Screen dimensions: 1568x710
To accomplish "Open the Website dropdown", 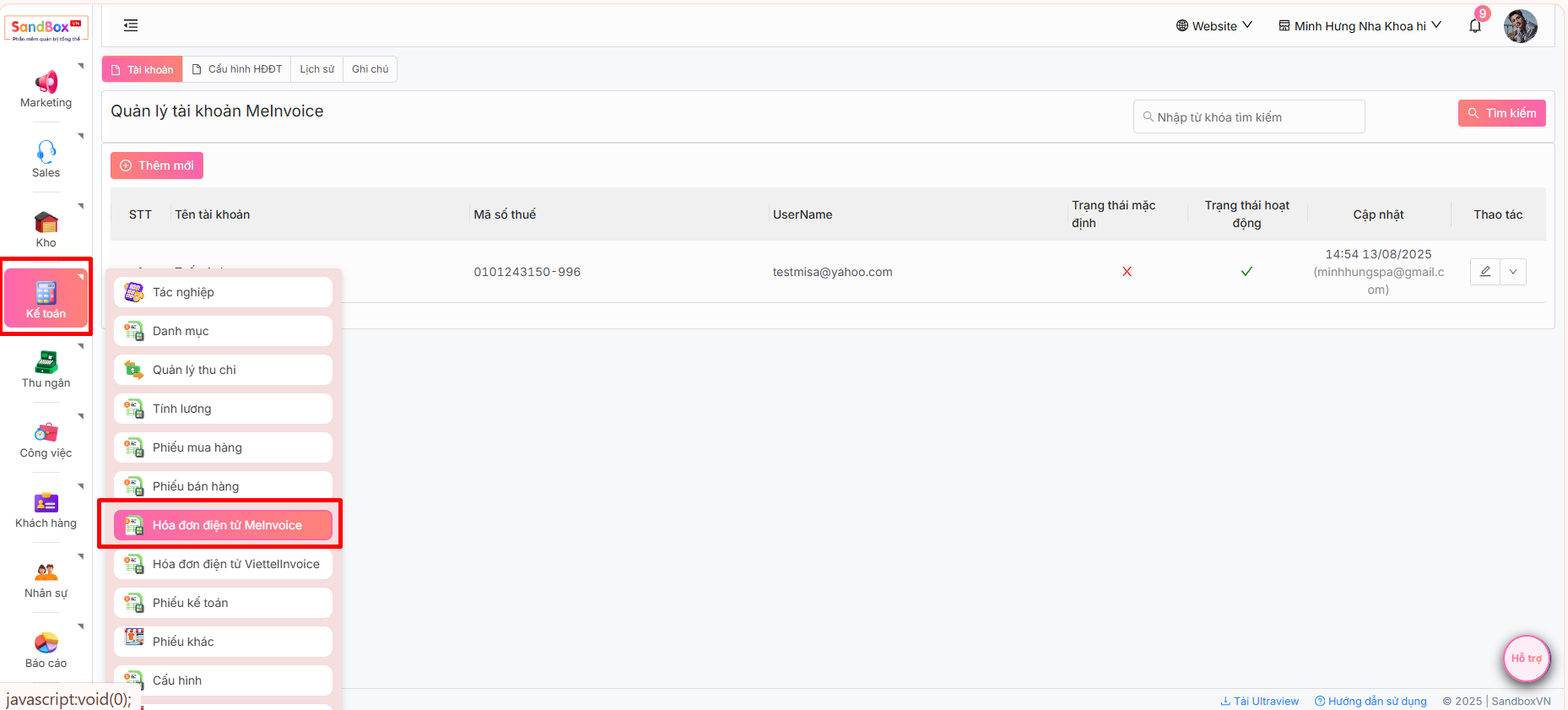I will [x=1214, y=26].
